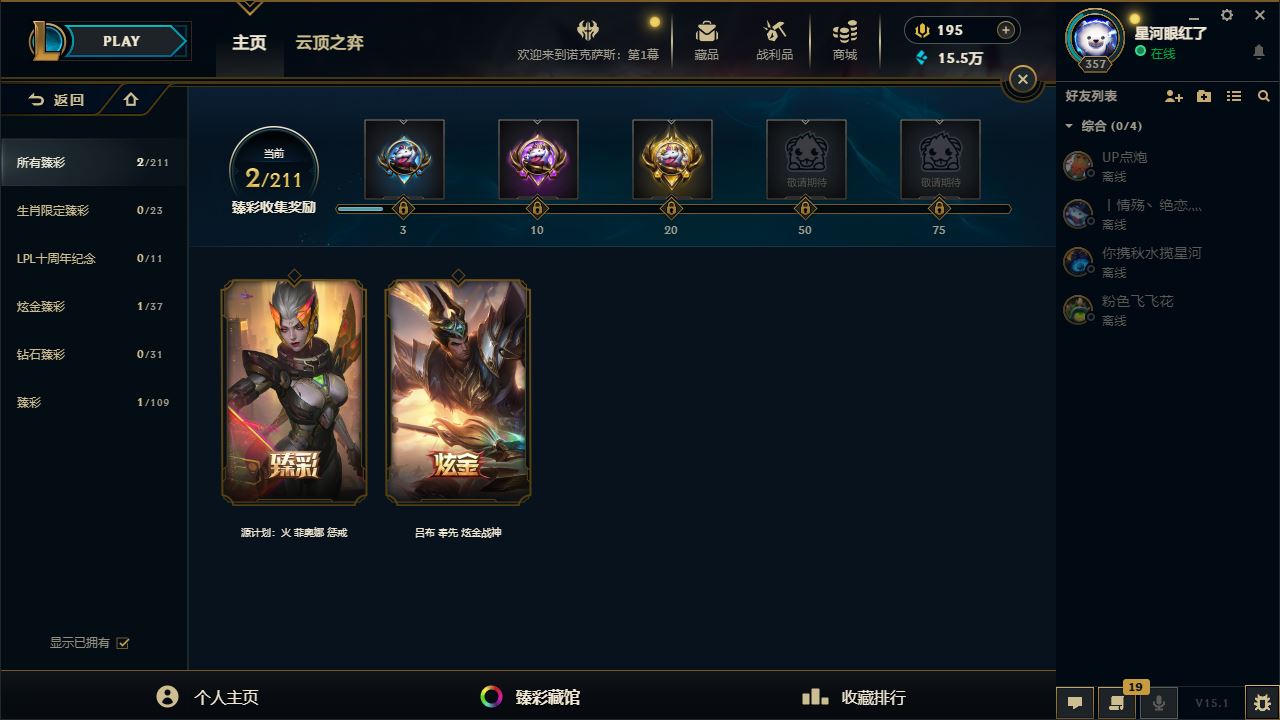
Task: Select the 炫金臻彩 category
Action: [93, 306]
